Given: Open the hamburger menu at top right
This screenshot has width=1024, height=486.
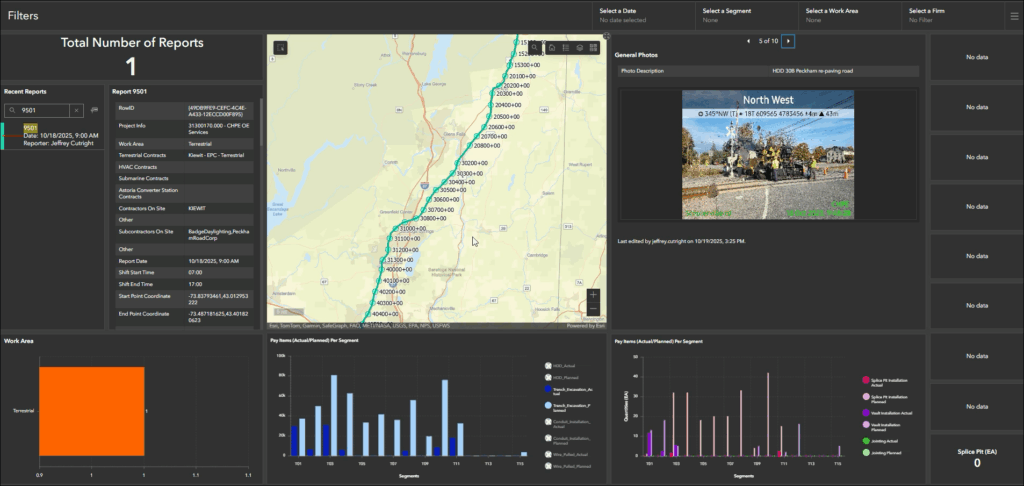Looking at the screenshot, I should coord(1014,15).
